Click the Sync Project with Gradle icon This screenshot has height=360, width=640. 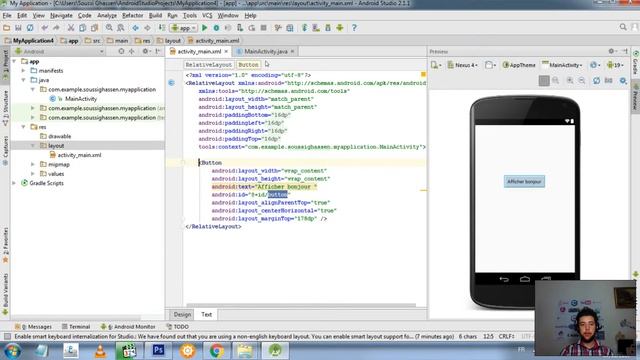[304, 28]
